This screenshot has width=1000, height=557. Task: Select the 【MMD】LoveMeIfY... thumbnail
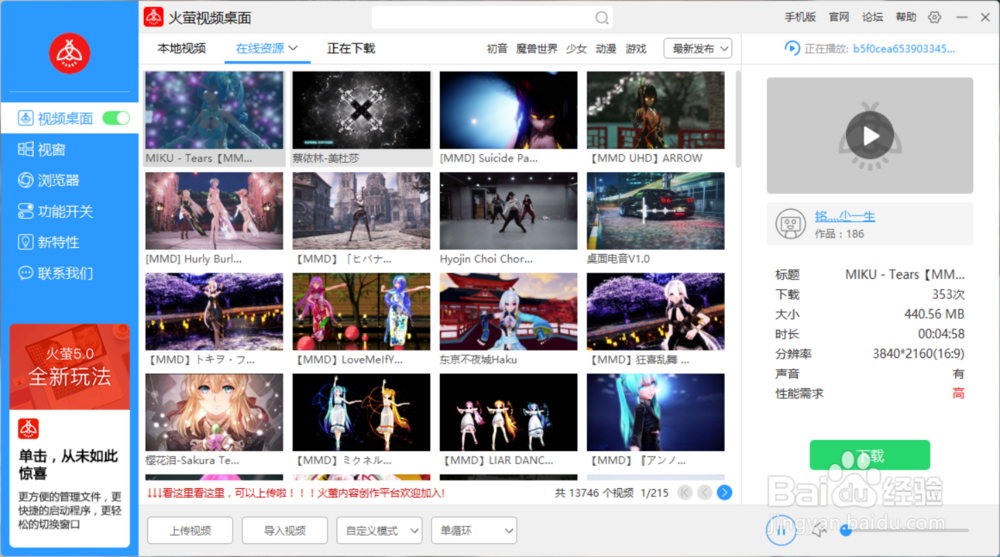tap(362, 311)
